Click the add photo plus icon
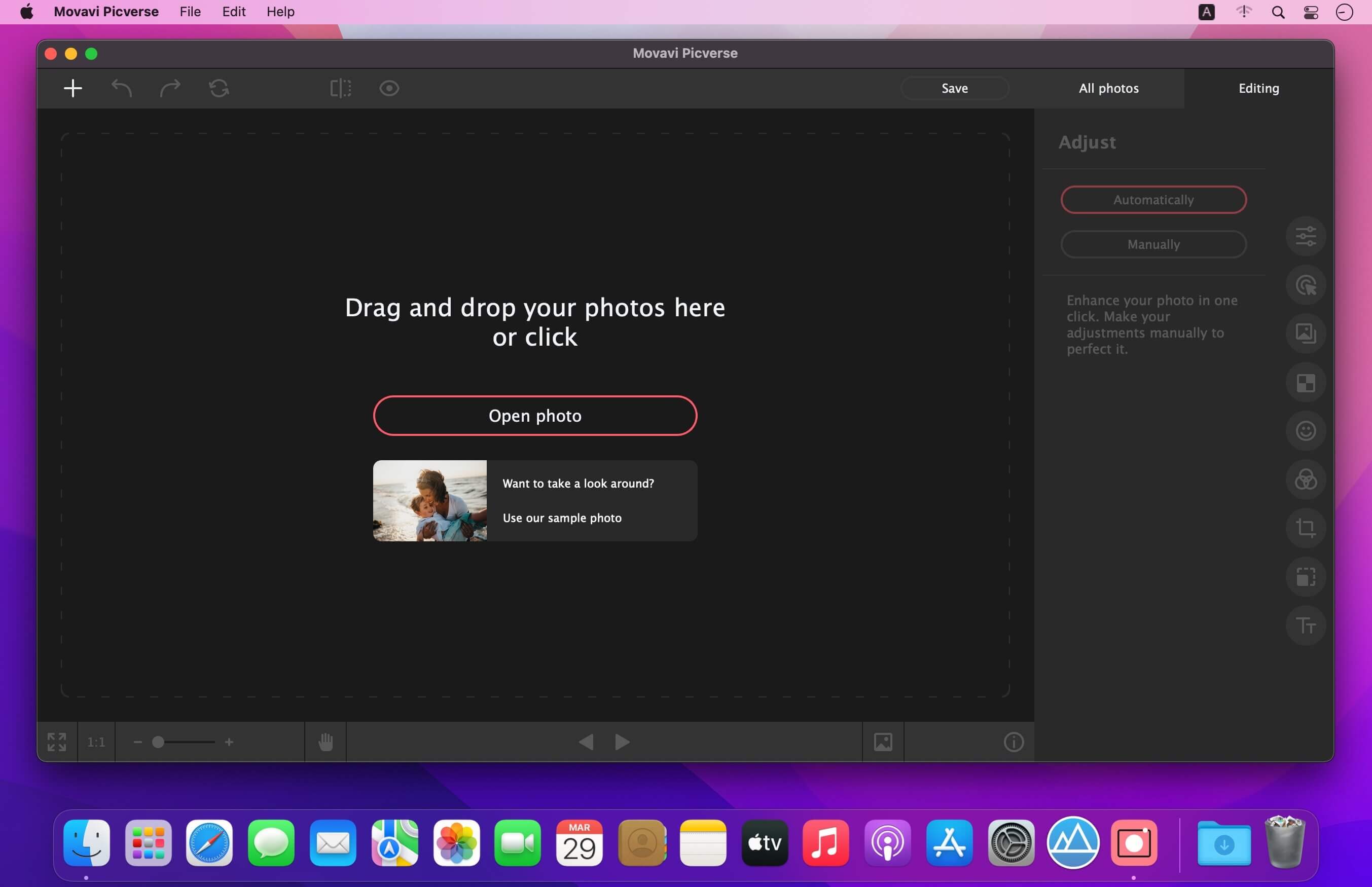Image resolution: width=1372 pixels, height=887 pixels. click(x=73, y=88)
